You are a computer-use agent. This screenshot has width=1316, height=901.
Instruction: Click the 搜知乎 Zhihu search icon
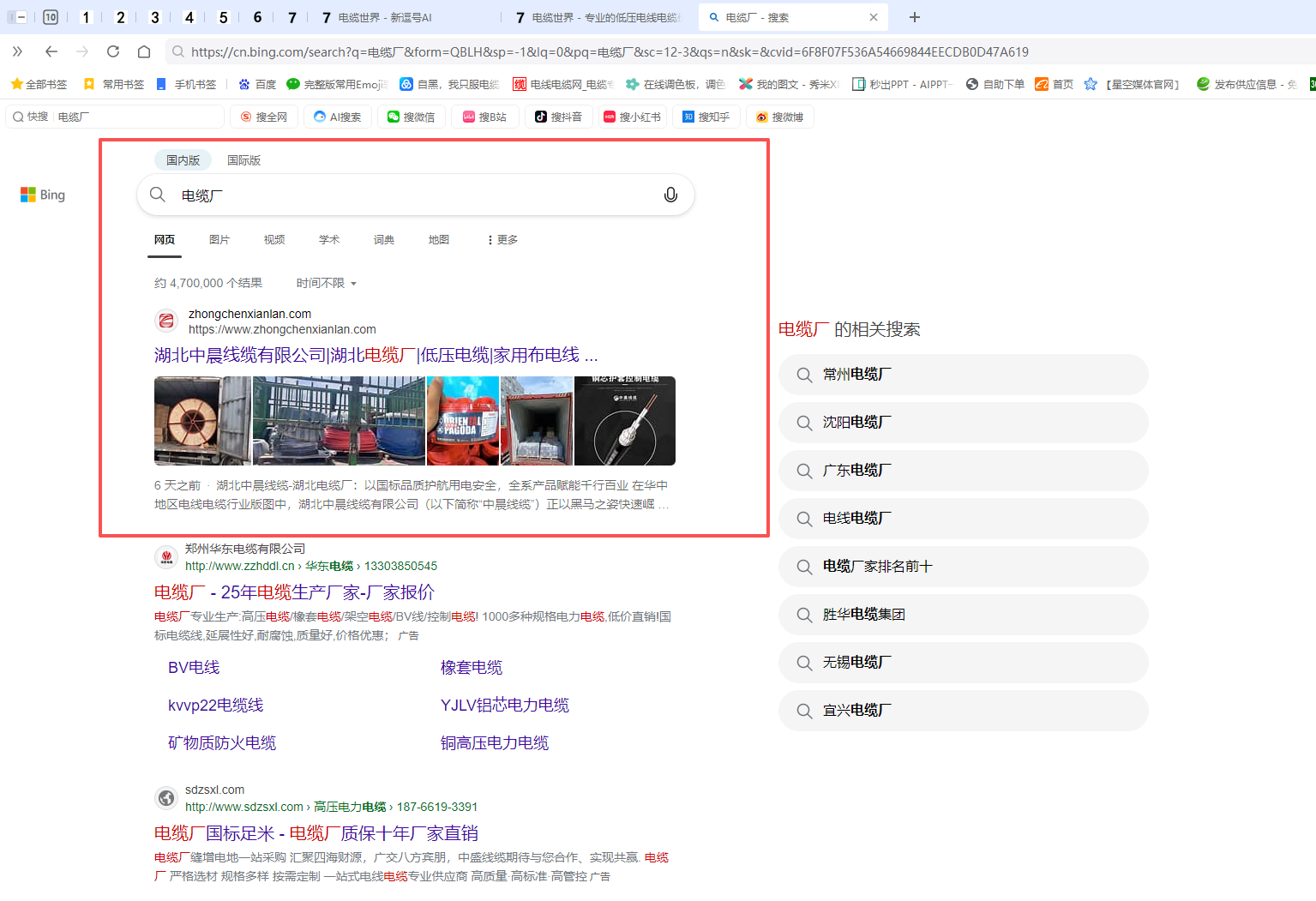coord(688,116)
